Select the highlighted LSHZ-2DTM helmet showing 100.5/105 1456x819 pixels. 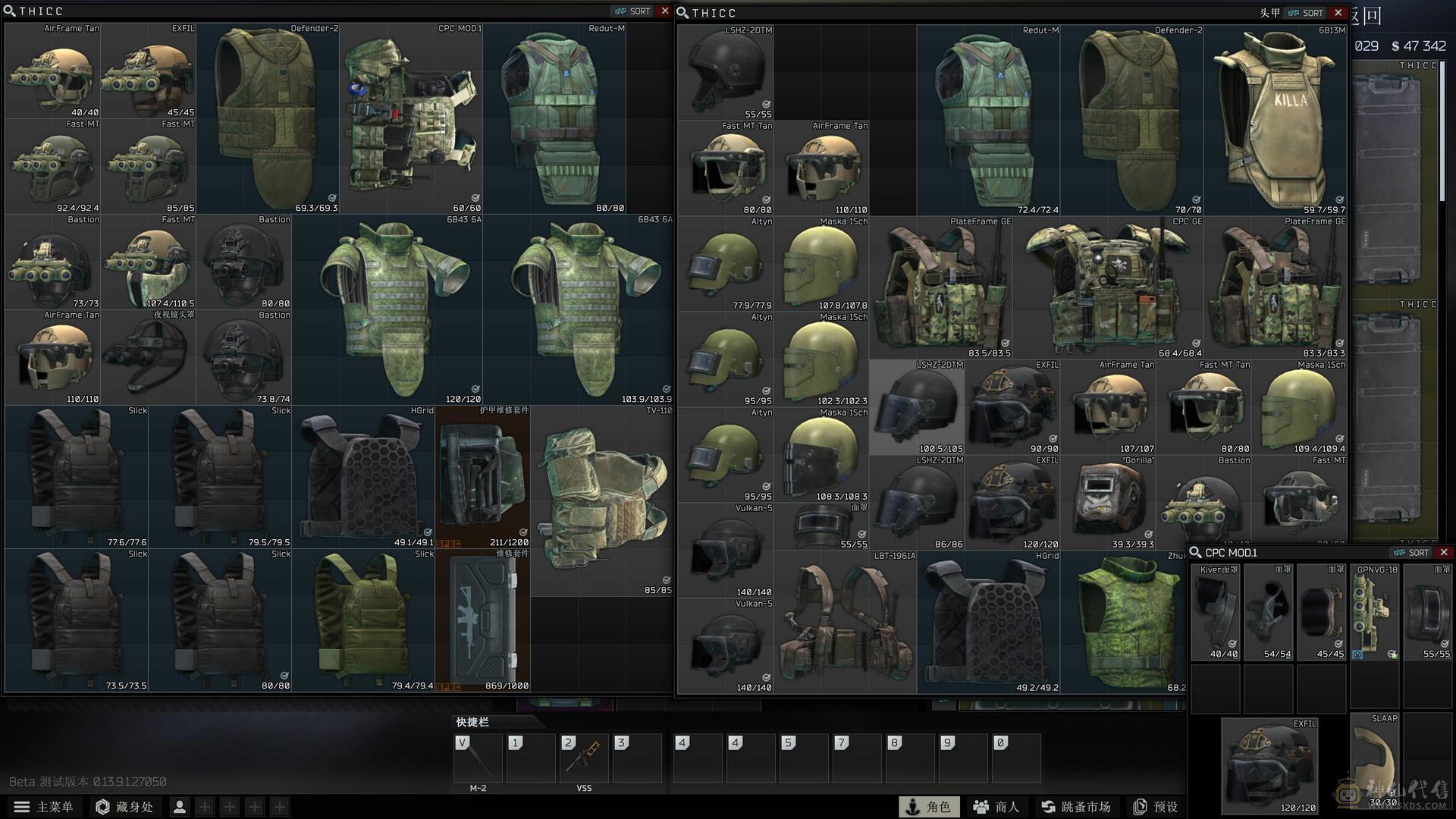[x=917, y=407]
